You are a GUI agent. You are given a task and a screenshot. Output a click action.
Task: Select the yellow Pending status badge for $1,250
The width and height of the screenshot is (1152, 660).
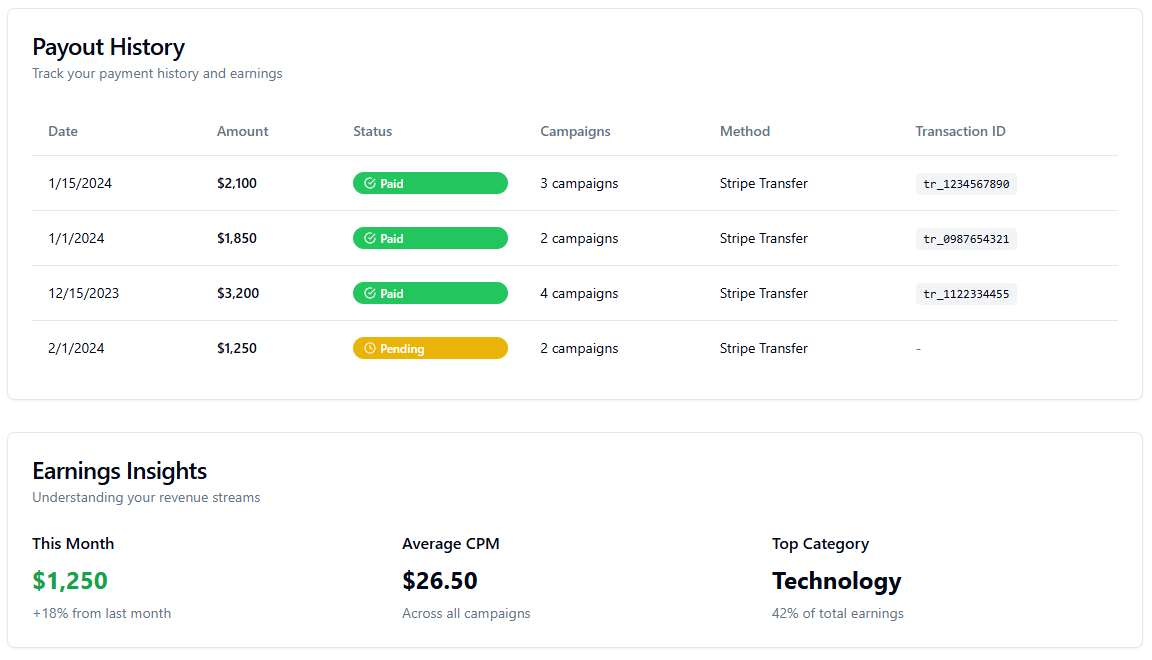click(430, 348)
